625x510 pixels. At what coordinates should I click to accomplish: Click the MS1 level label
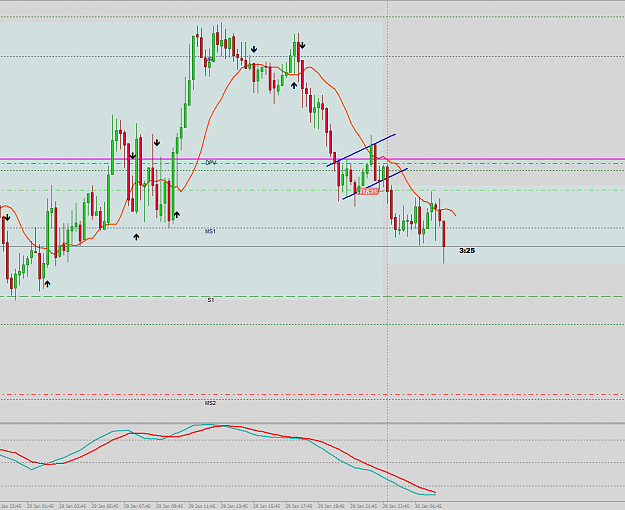(210, 231)
